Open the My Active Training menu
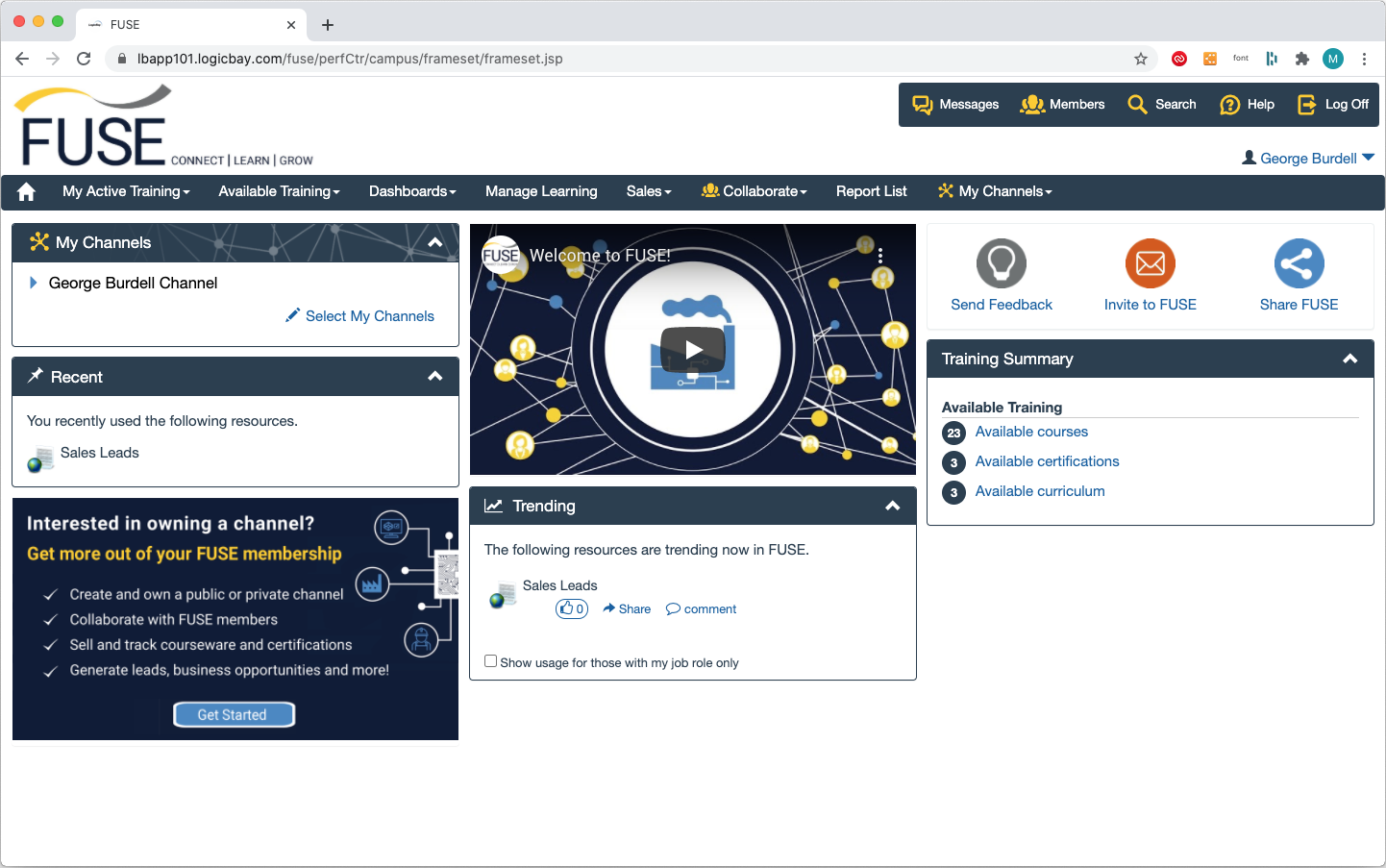 tap(126, 191)
